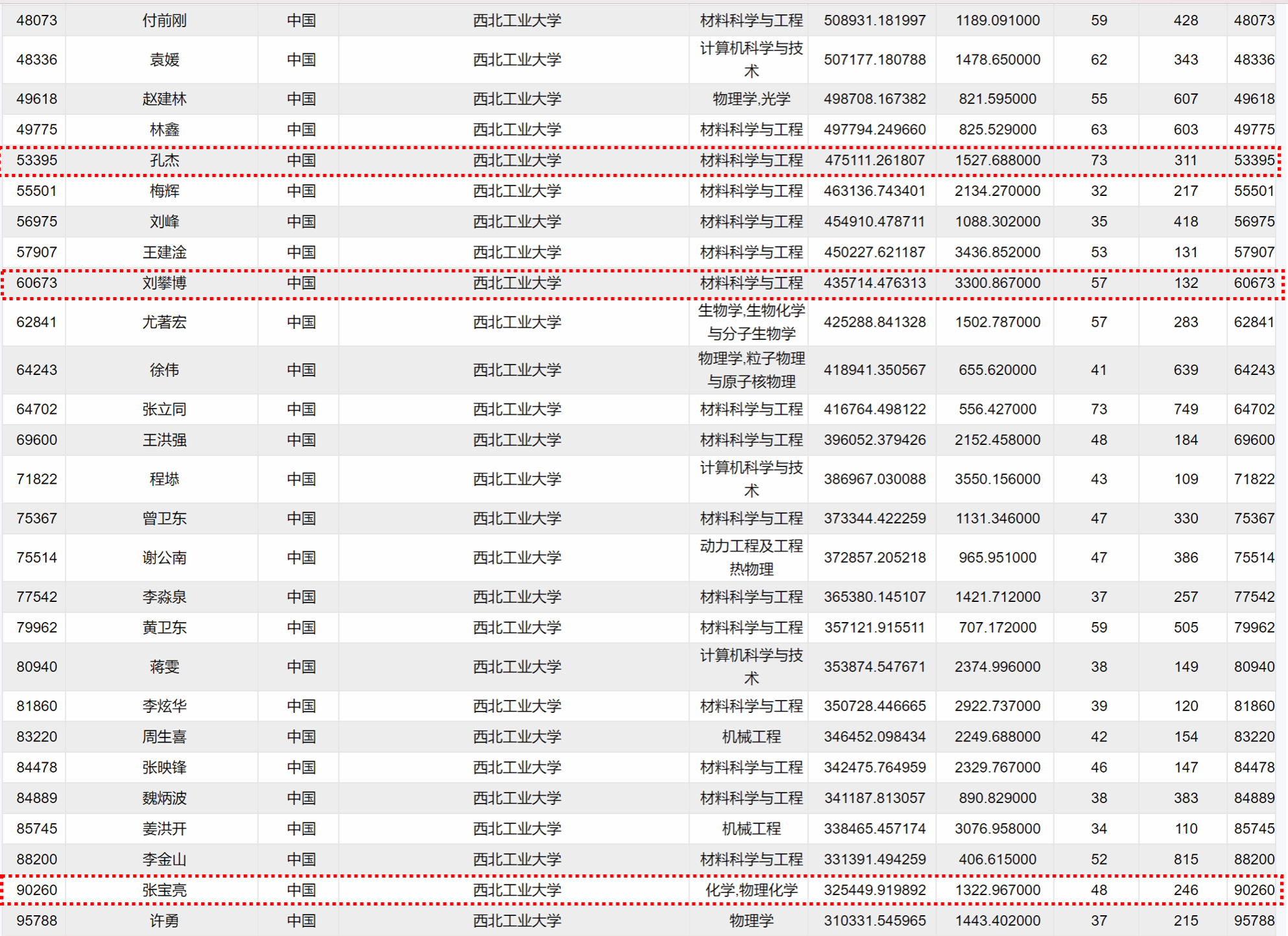Select 物理学 in 许勇's row
1288x936 pixels.
[x=751, y=921]
